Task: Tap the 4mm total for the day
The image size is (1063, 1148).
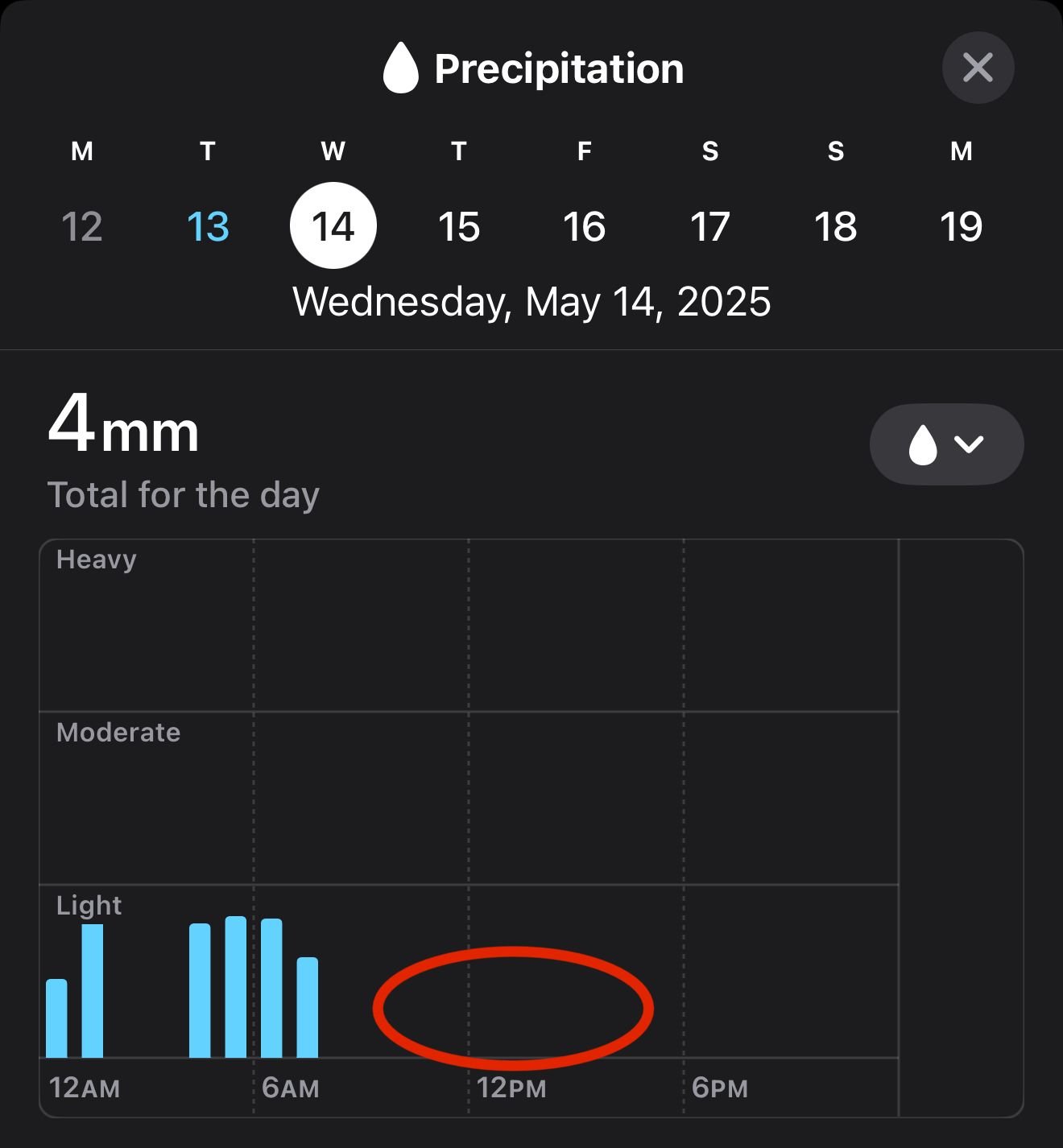Action: click(x=123, y=425)
